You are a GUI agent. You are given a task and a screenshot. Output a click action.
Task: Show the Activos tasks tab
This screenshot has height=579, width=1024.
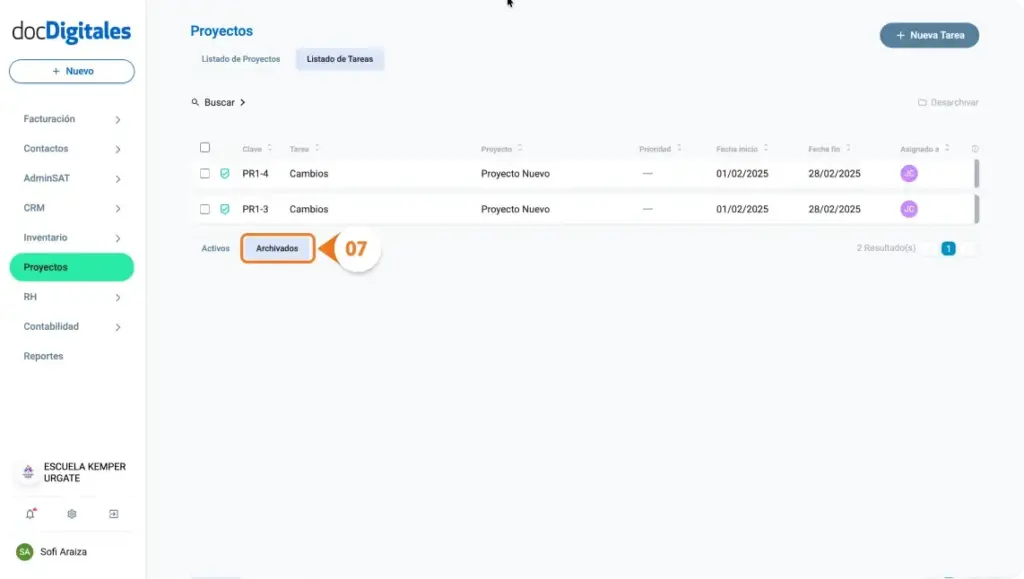(215, 248)
